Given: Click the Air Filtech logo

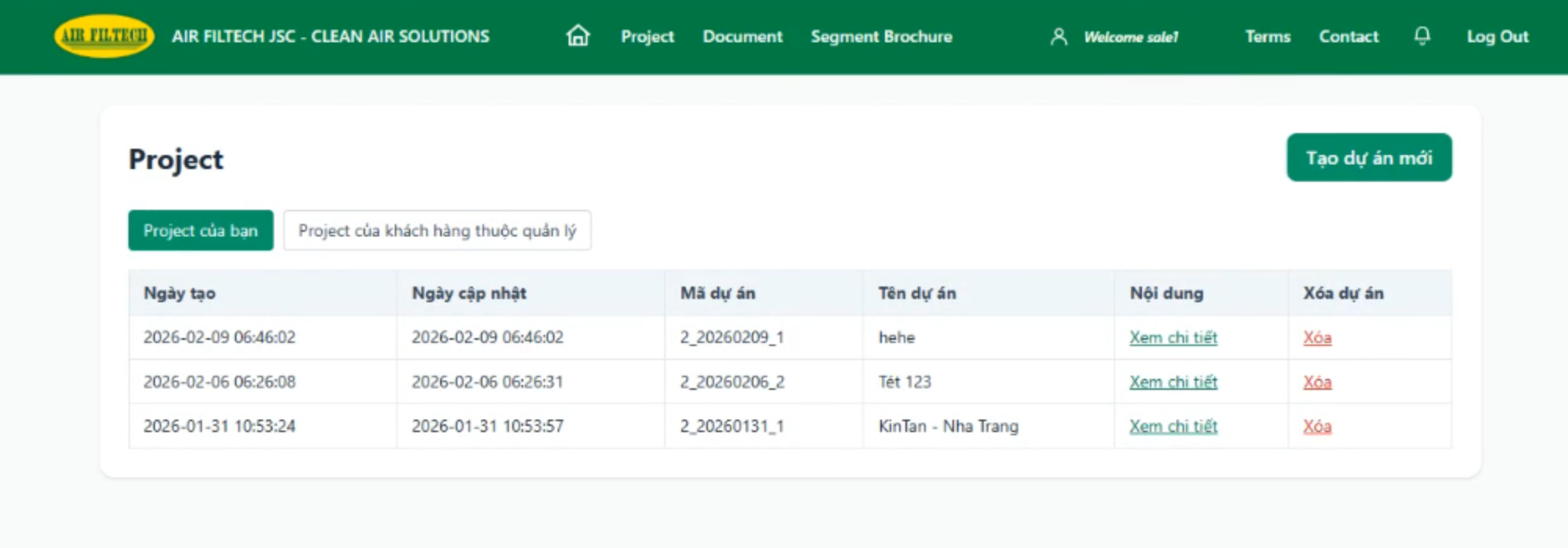Looking at the screenshot, I should (x=103, y=36).
